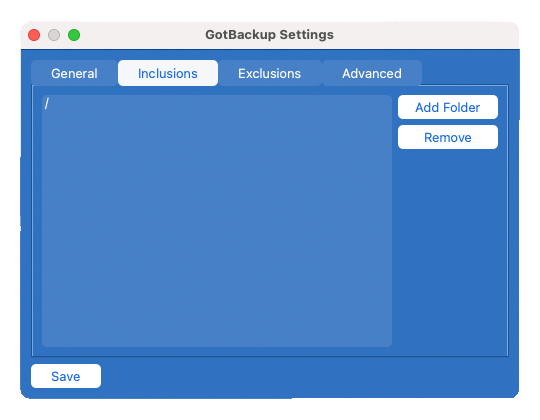The height and width of the screenshot is (420, 540).
Task: Save the backup settings
Action: (x=66, y=376)
